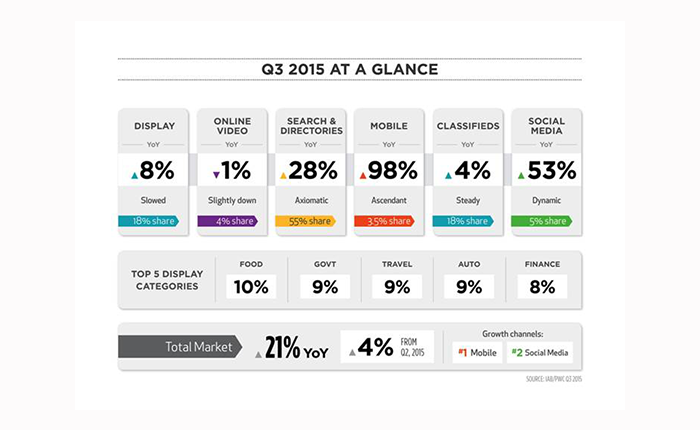700x430 pixels.
Task: Click the Food 10% category box
Action: pos(251,287)
